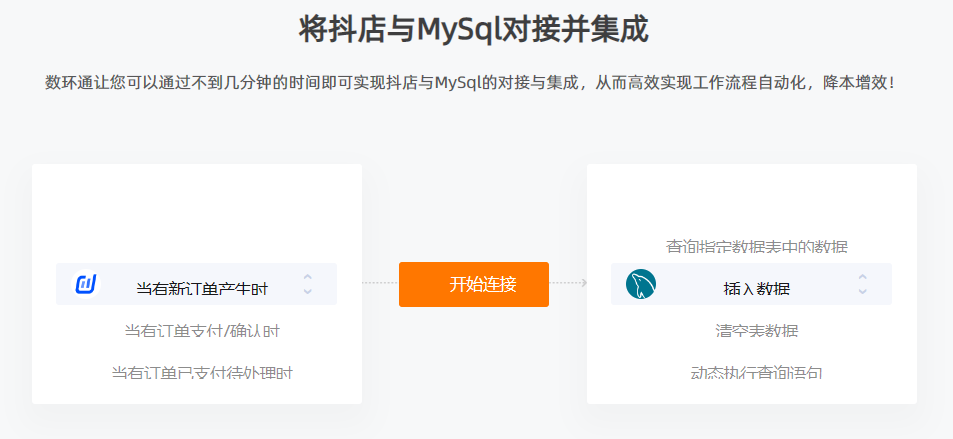
Task: Click the 数环通 description sentence under the title
Action: (x=470, y=82)
